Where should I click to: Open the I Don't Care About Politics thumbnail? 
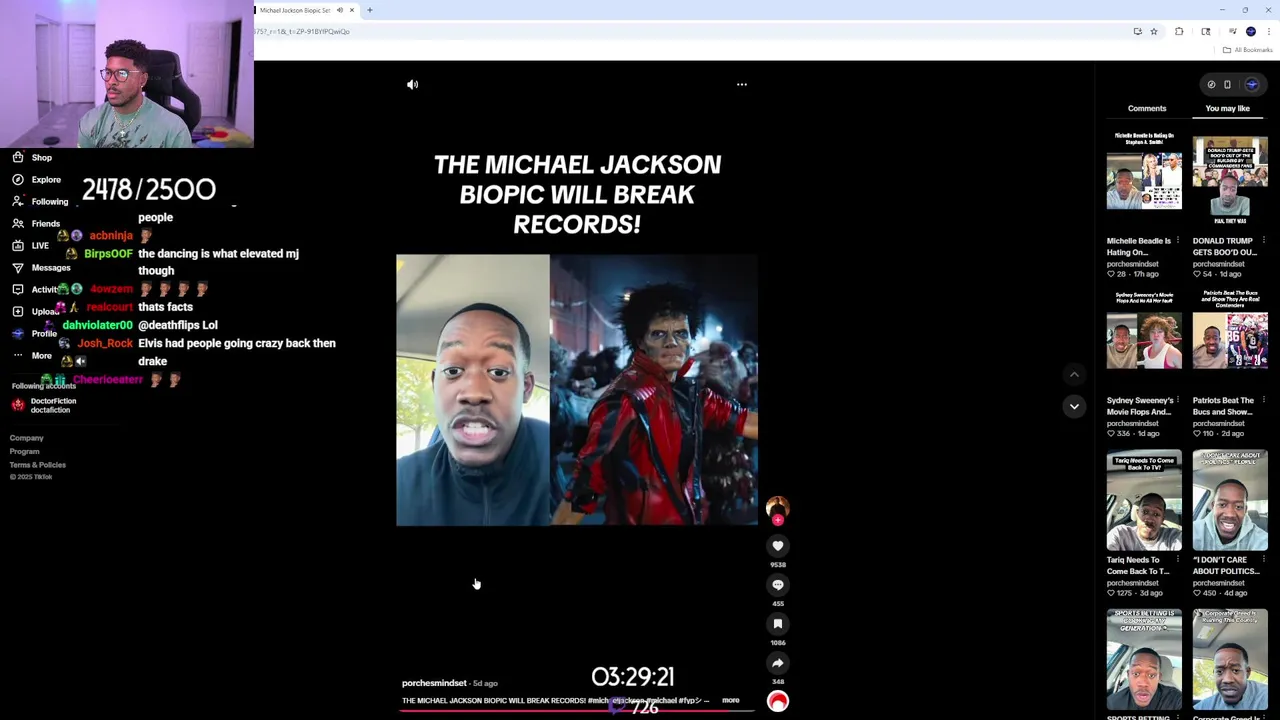[x=1230, y=500]
